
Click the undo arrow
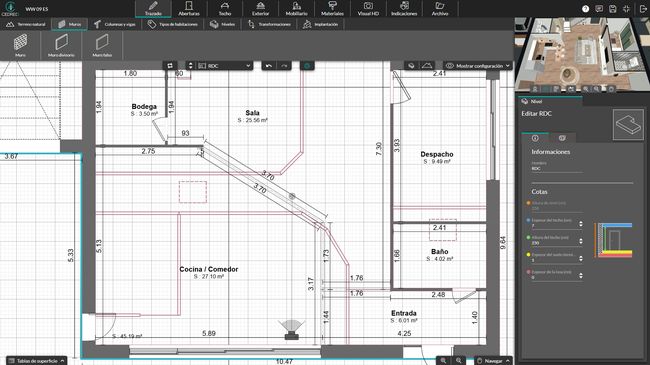click(x=269, y=66)
